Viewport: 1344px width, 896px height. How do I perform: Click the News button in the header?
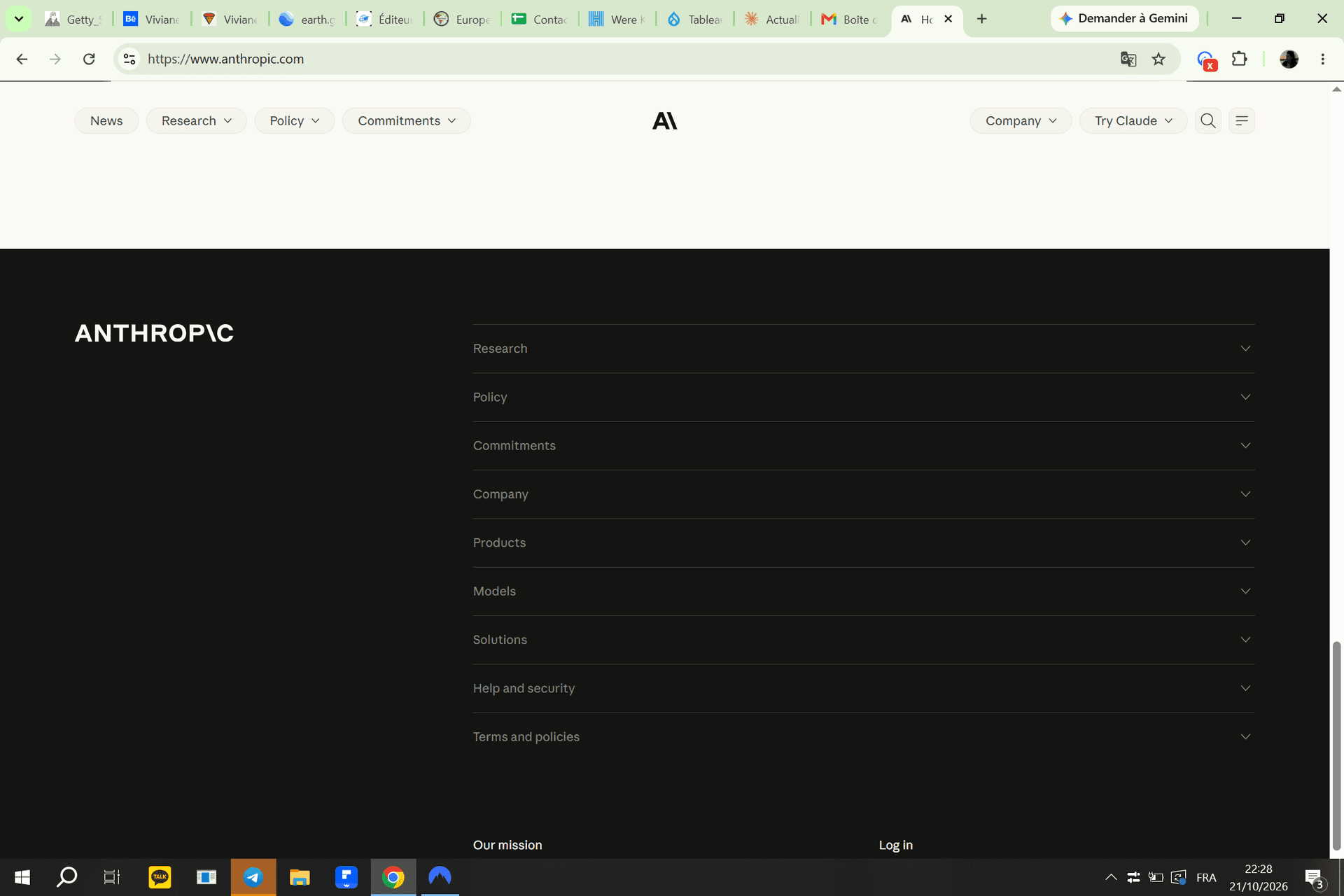[x=106, y=120]
